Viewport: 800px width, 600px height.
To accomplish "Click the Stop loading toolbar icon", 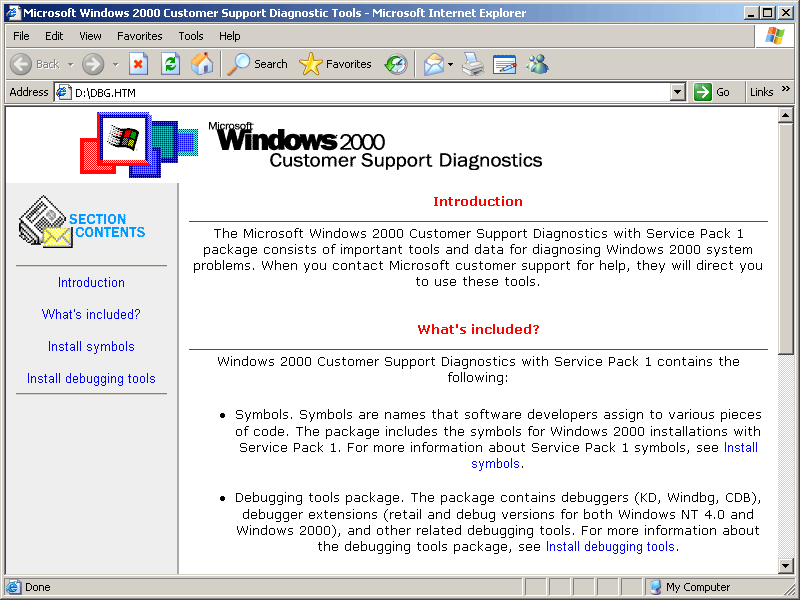I will pyautogui.click(x=139, y=64).
